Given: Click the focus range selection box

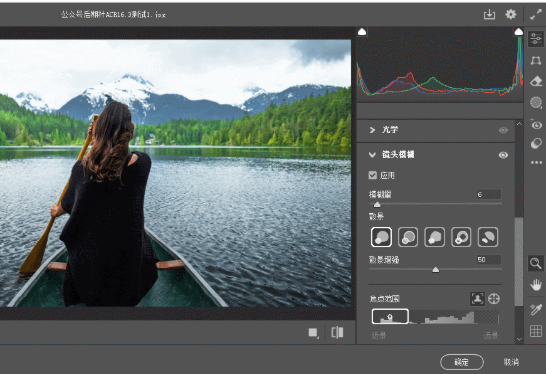Looking at the screenshot, I should point(390,317).
